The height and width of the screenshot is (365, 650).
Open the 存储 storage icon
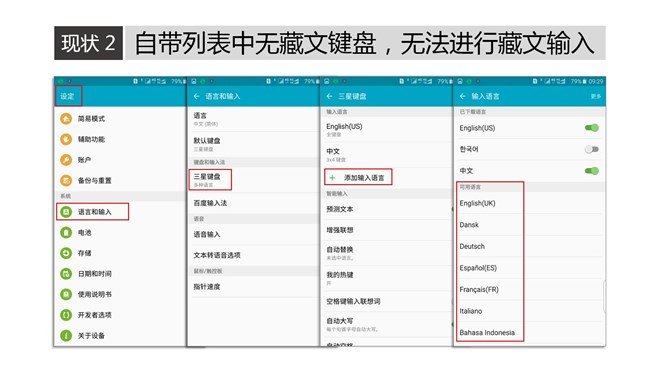tap(66, 253)
